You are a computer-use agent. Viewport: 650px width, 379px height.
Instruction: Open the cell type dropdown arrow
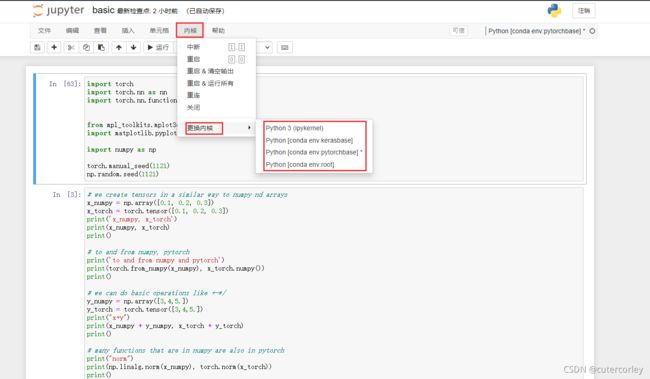point(267,47)
